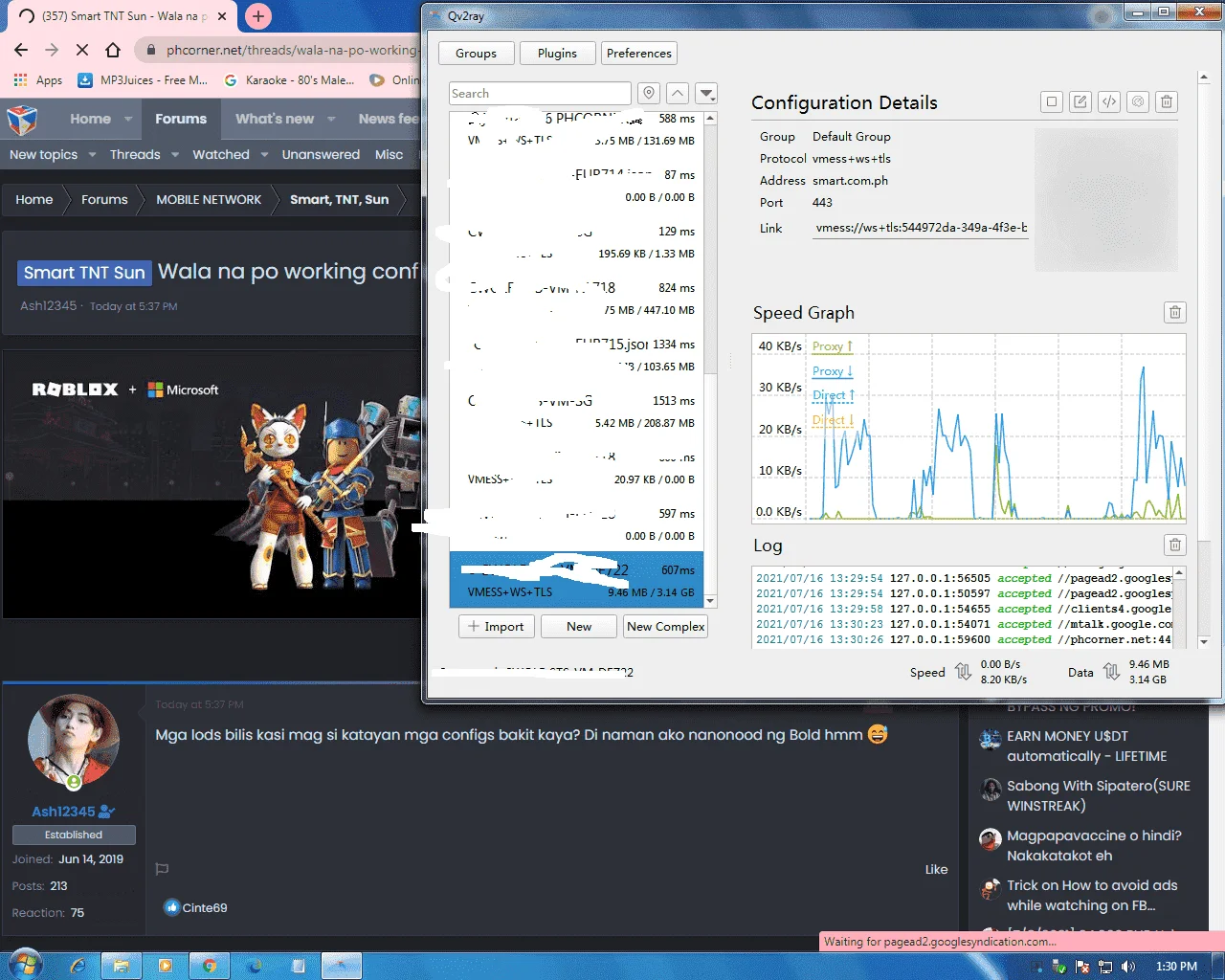Click the Qv2ray search input field

coord(540,93)
